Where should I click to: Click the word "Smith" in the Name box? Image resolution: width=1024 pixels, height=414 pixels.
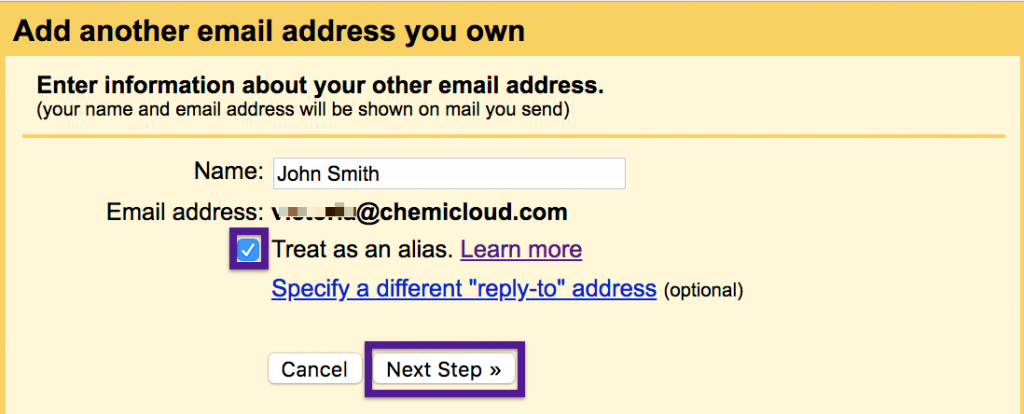[x=355, y=173]
